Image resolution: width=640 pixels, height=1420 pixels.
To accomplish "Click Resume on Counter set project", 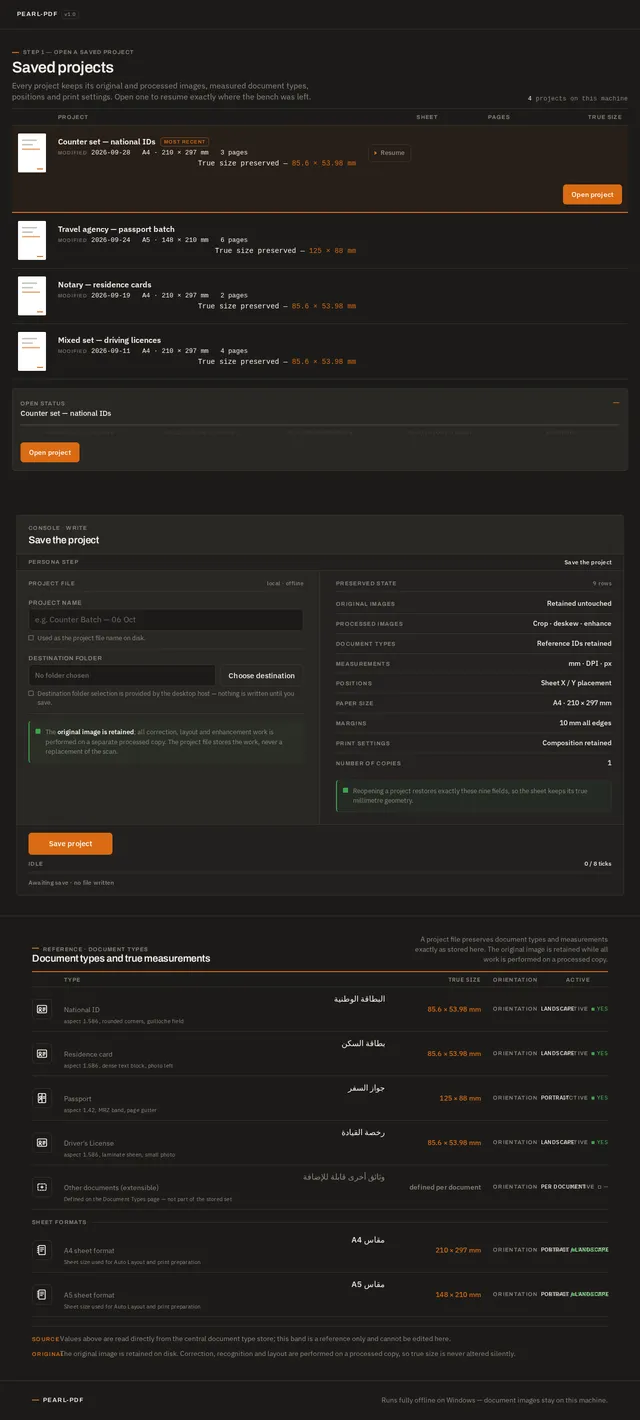I will [x=389, y=153].
